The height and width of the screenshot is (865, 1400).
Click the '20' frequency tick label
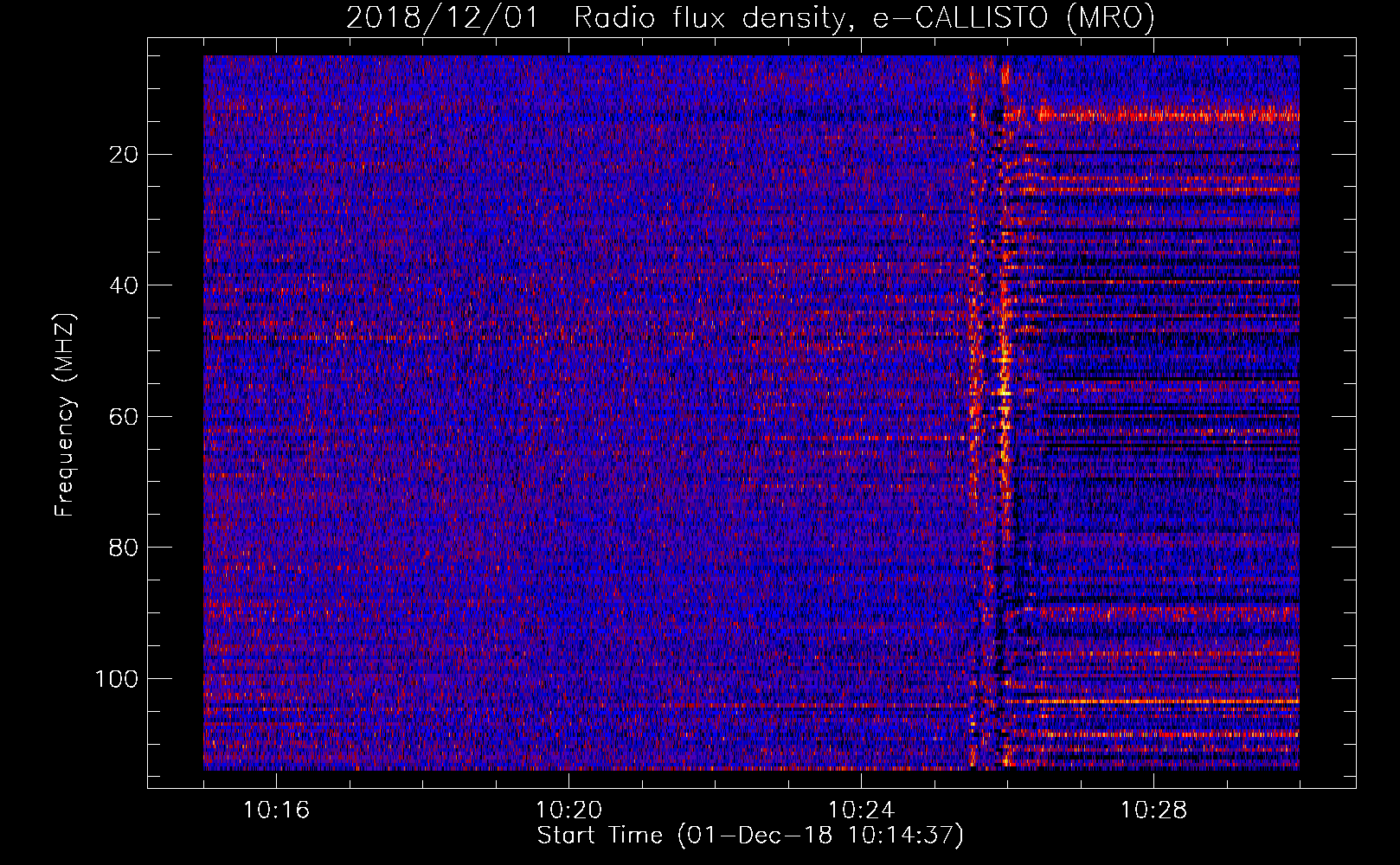tap(125, 155)
